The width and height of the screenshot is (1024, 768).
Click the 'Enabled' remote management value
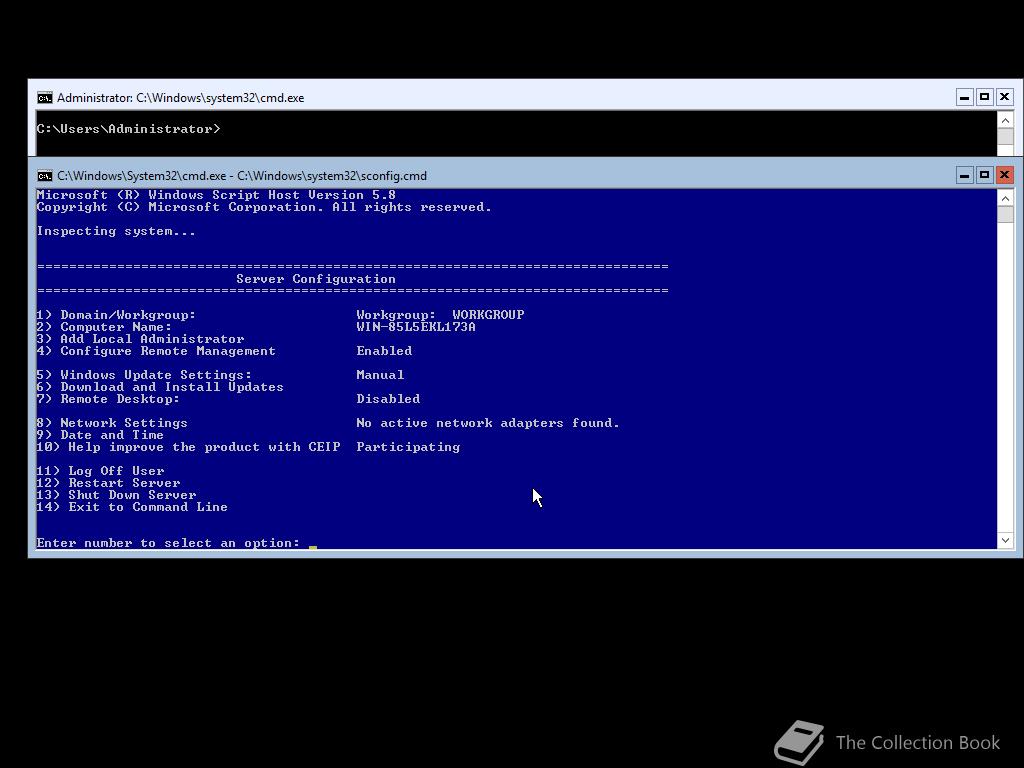tap(384, 351)
